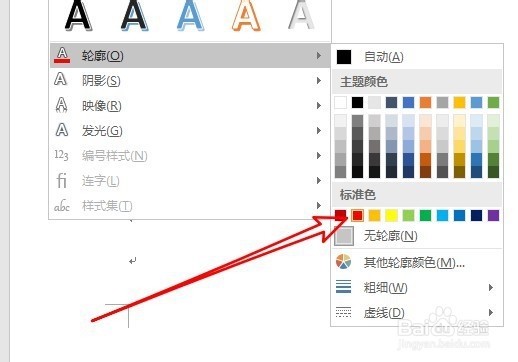Choose No Outline (无轮廓) option
The image size is (518, 362).
tap(417, 236)
